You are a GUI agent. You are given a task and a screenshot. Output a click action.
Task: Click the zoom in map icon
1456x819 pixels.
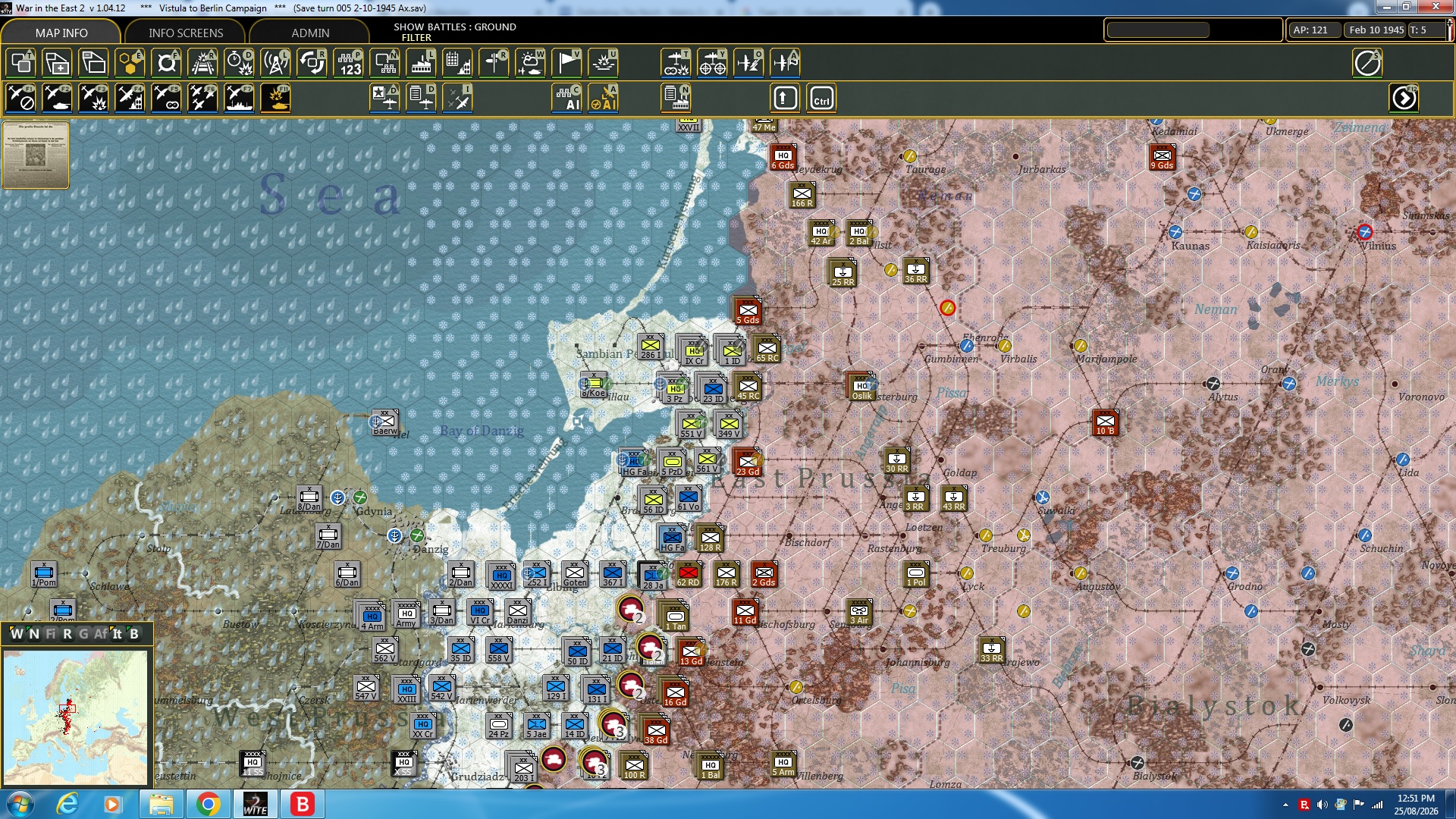(x=58, y=63)
